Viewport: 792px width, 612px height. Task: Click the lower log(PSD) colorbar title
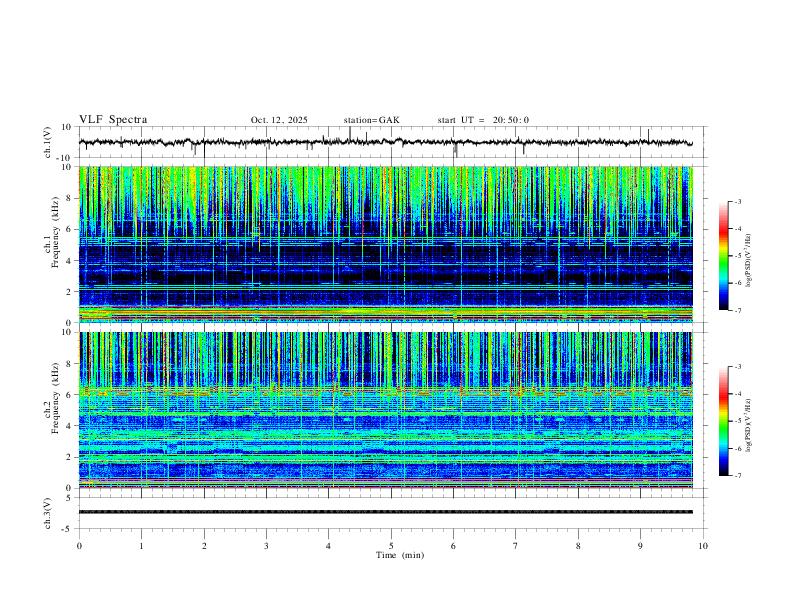(749, 425)
